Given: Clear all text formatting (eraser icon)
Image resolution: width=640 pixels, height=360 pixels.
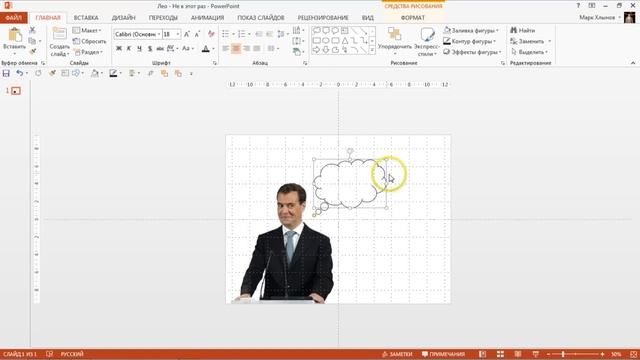Looking at the screenshot, I should point(211,34).
